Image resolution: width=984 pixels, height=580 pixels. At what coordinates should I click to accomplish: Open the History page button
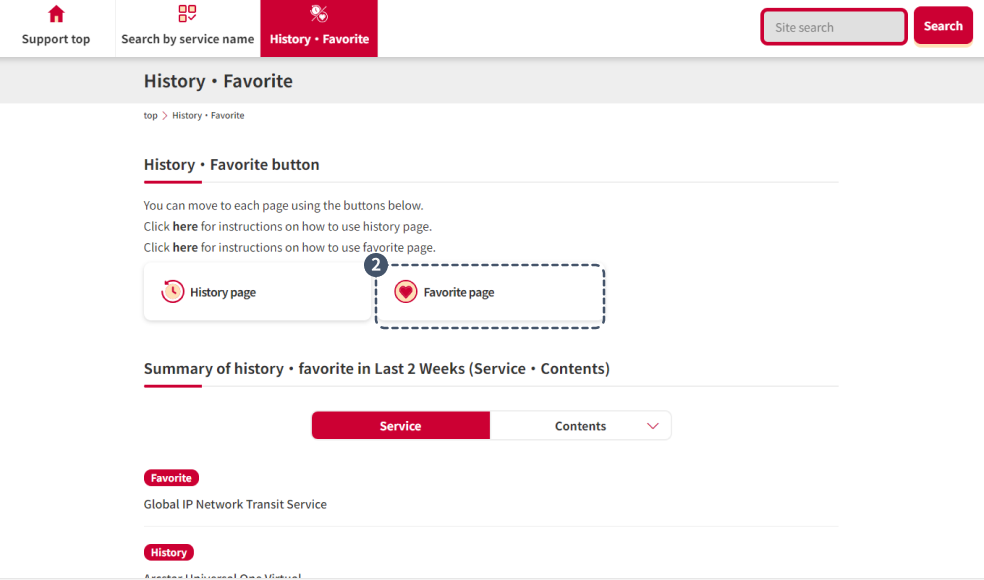point(257,292)
